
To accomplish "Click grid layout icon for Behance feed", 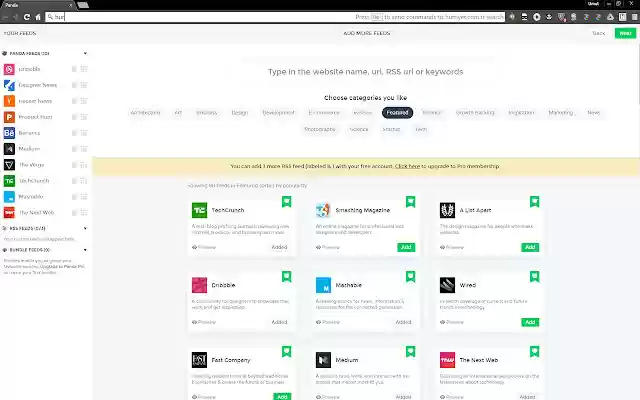I will (x=84, y=133).
